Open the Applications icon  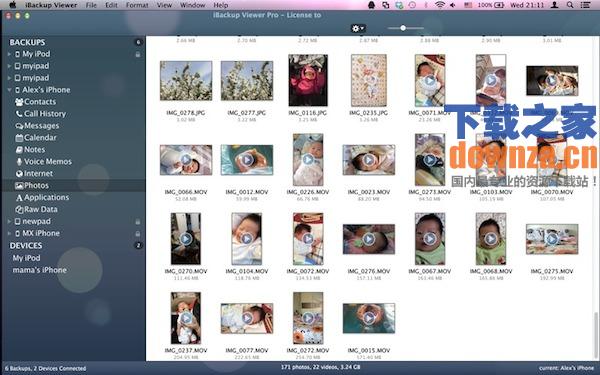(19, 198)
